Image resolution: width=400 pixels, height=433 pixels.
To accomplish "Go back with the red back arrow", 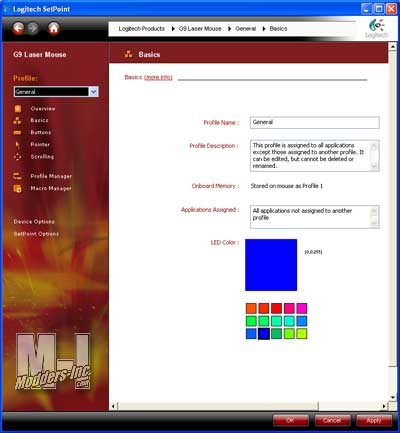I will pyautogui.click(x=19, y=29).
